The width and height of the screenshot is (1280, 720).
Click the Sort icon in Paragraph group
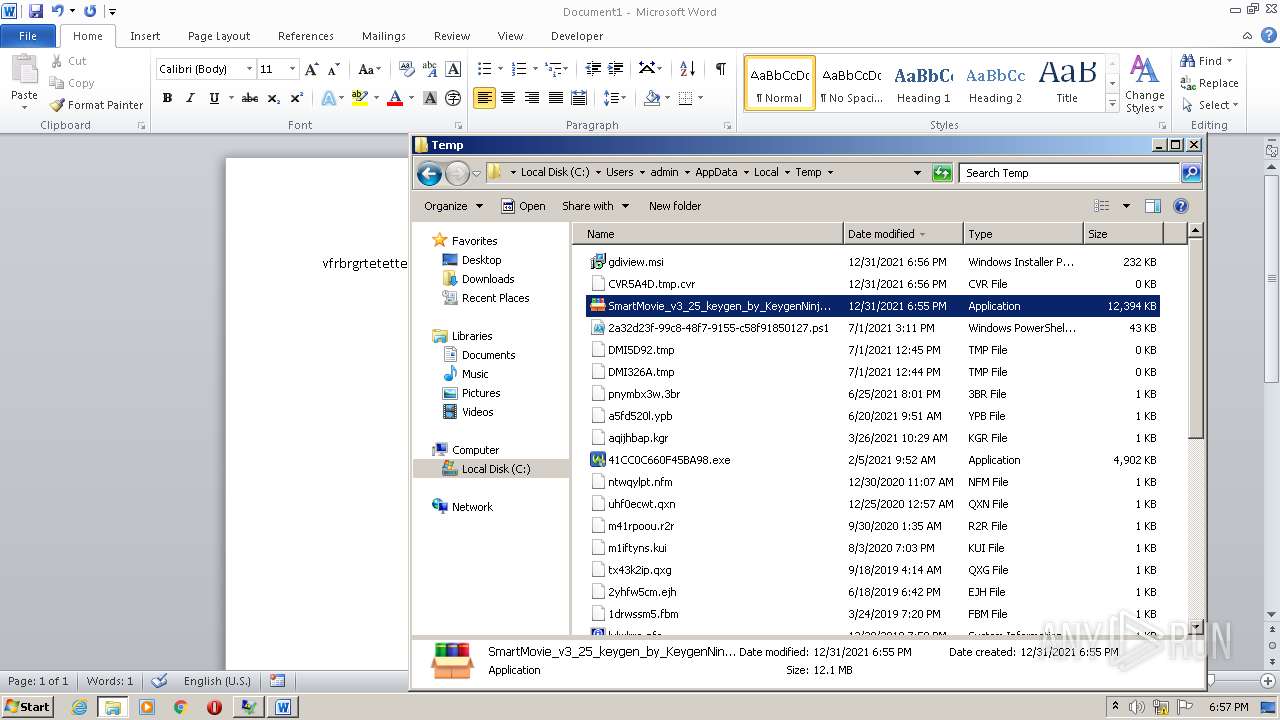point(687,69)
